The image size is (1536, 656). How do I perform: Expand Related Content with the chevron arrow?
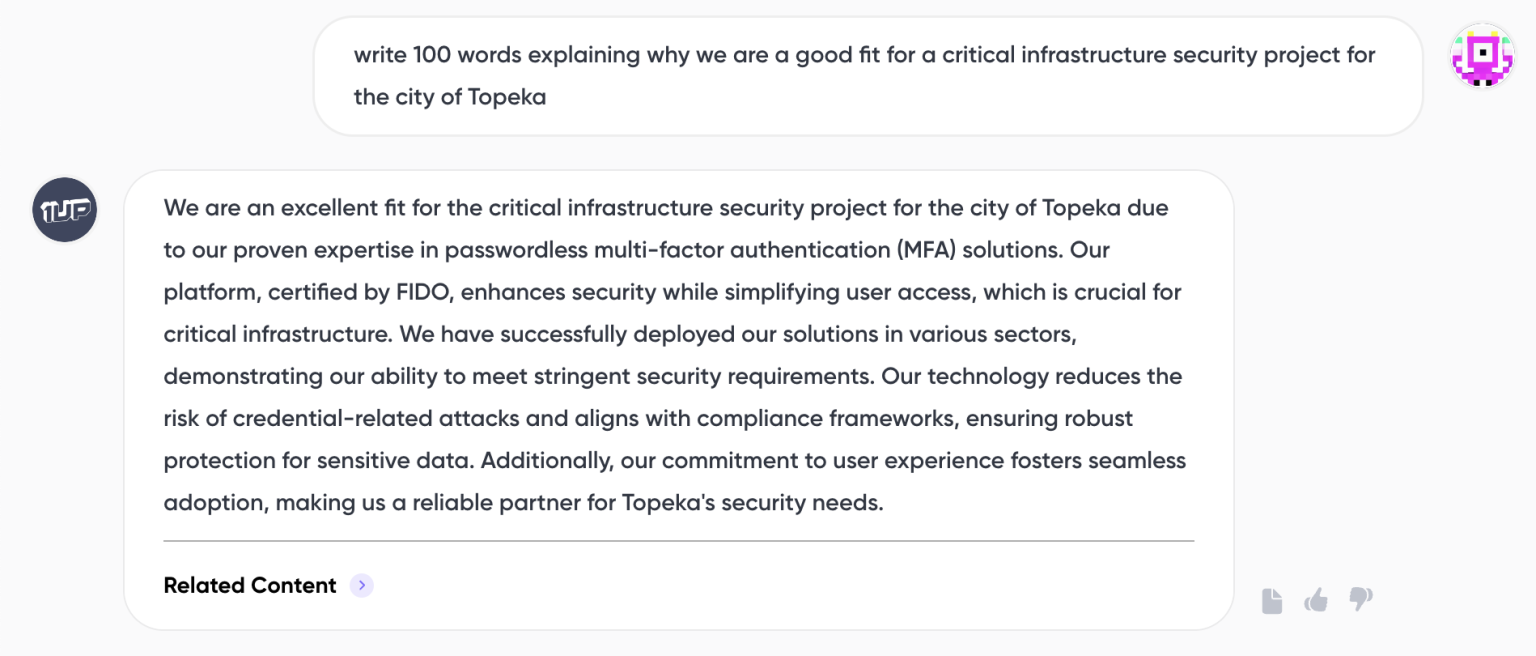tap(362, 586)
